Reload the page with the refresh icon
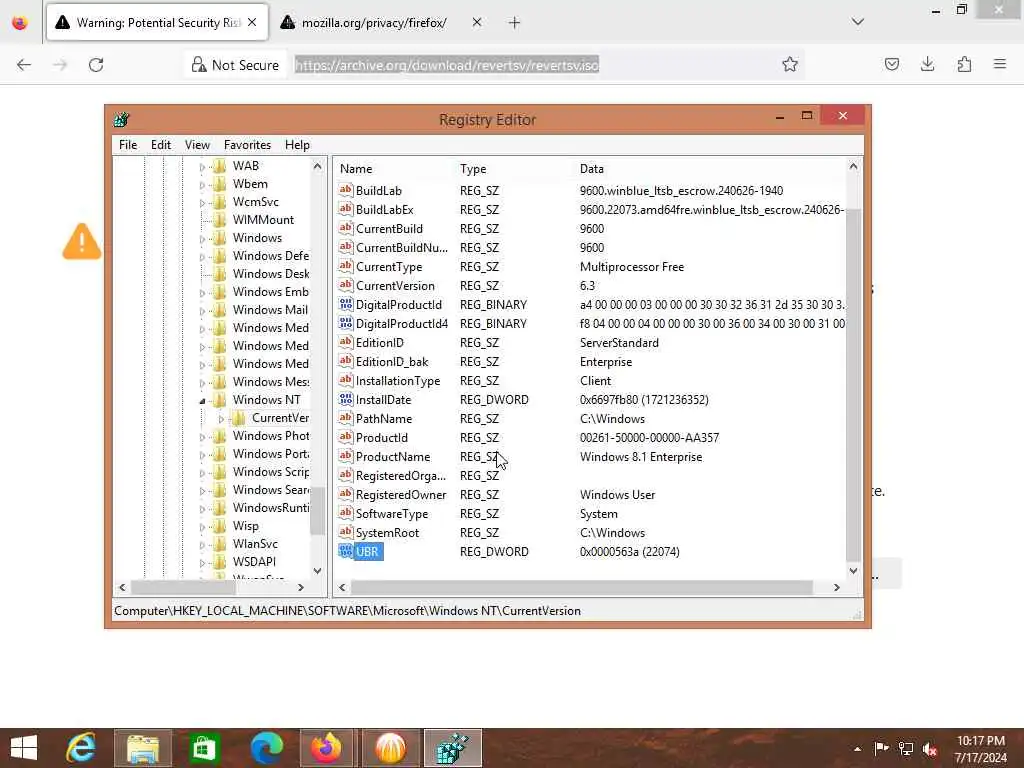Viewport: 1024px width, 768px height. coord(96,65)
